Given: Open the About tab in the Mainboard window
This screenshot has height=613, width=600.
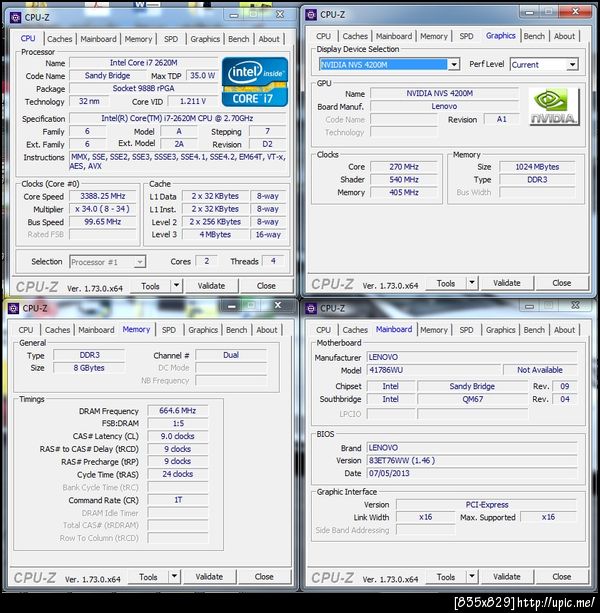Looking at the screenshot, I should (564, 330).
